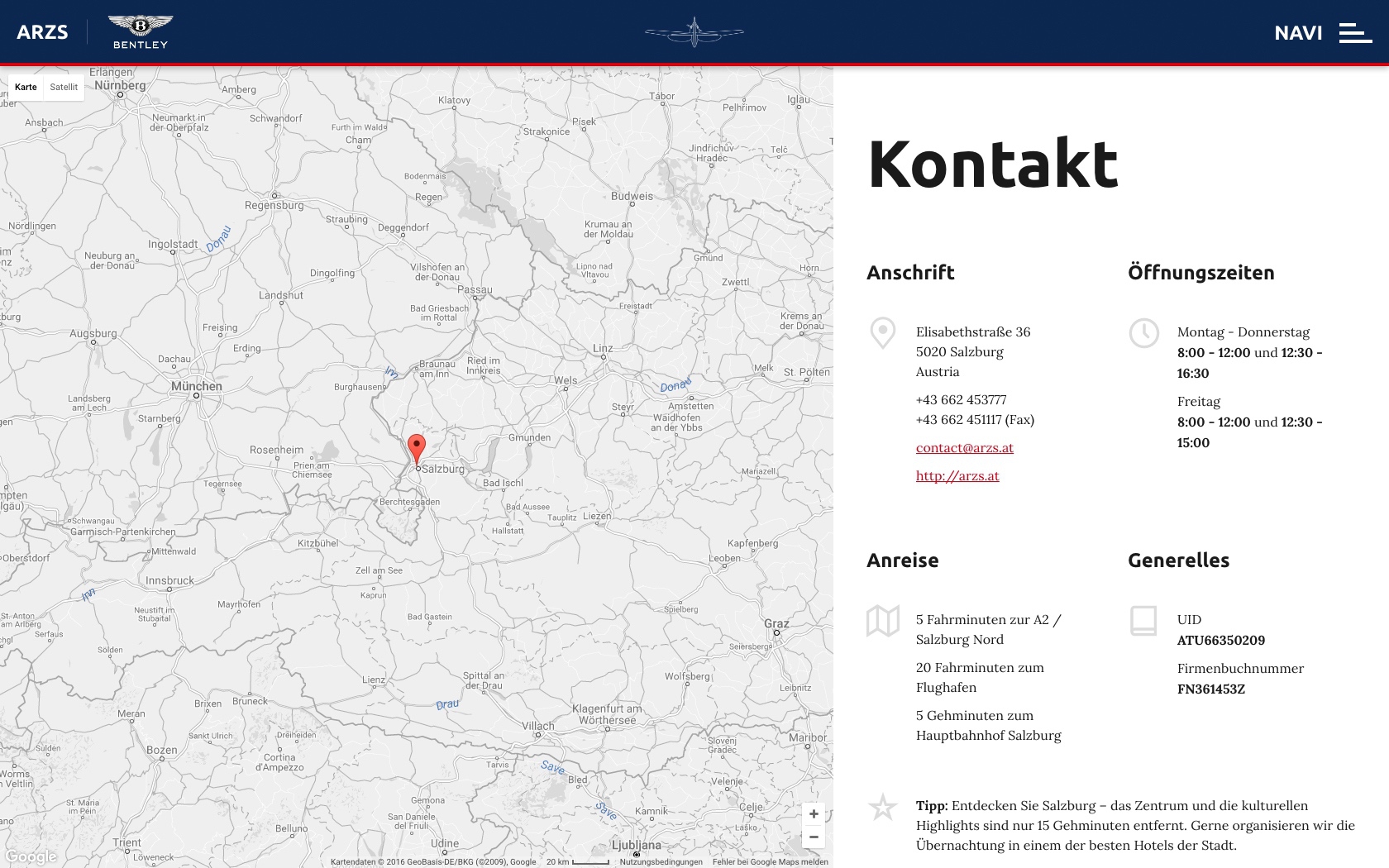
Task: Zoom in the map with plus button
Action: [x=814, y=813]
